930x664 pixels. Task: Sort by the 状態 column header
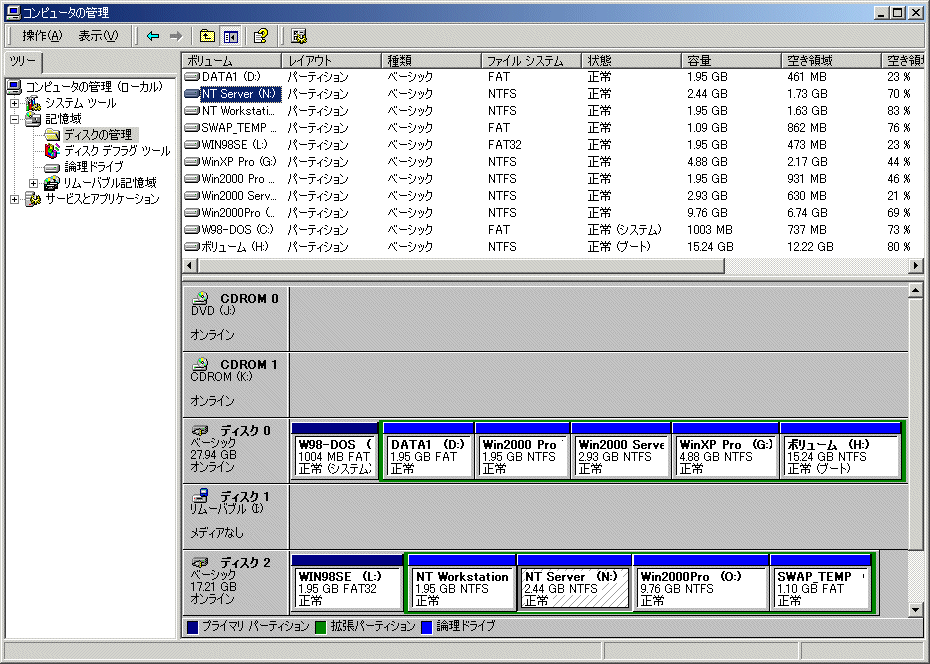[631, 60]
